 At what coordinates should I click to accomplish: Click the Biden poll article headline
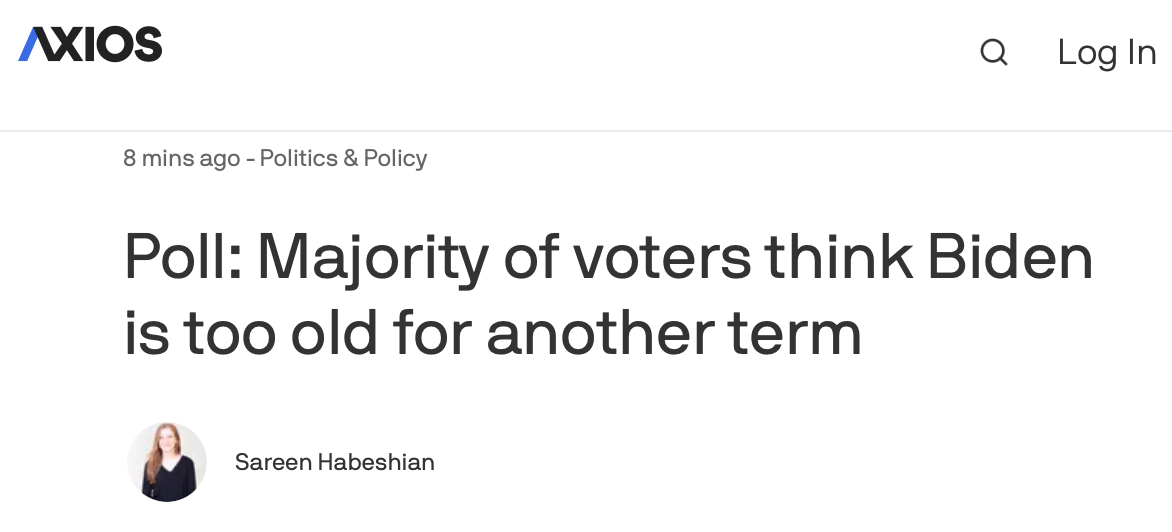(608, 295)
